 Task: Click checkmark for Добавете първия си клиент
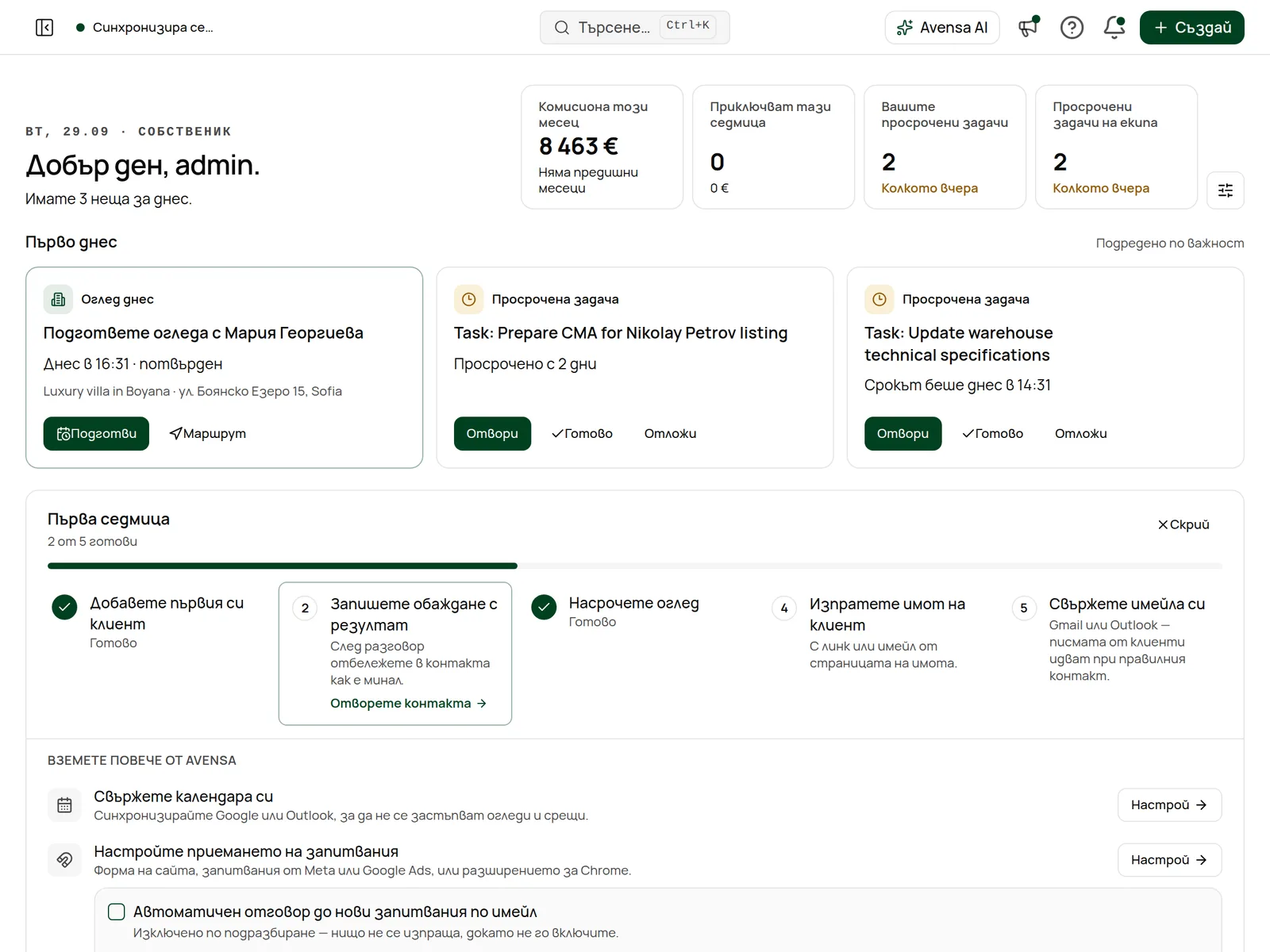[64, 607]
